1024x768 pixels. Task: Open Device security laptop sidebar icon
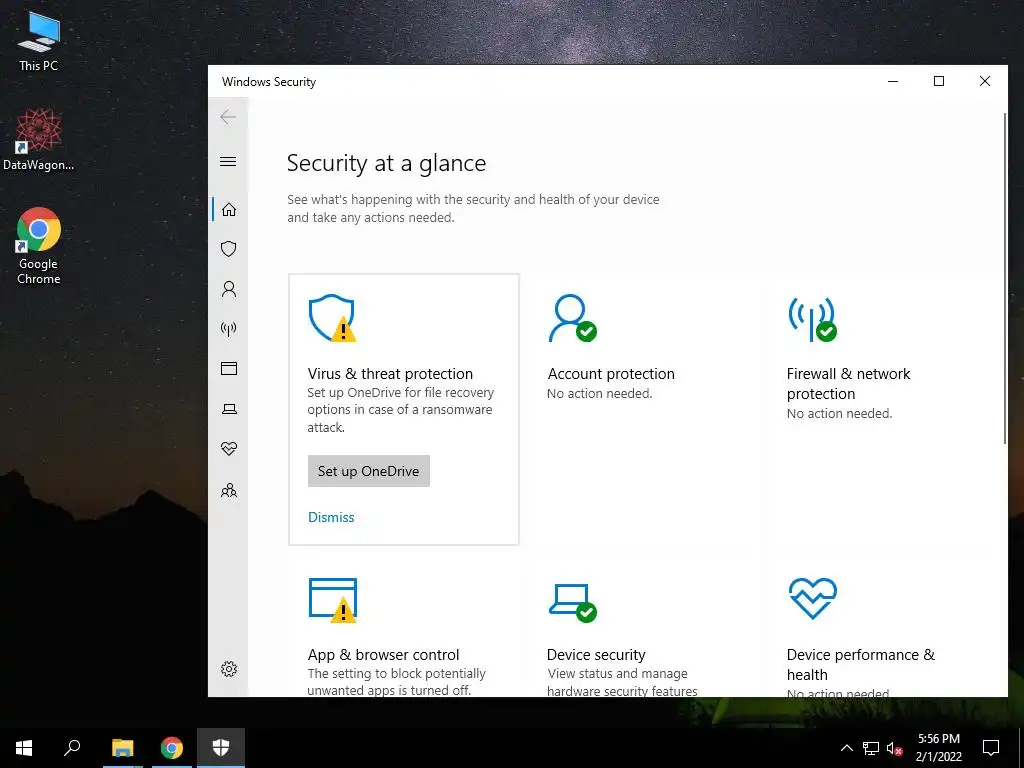(229, 409)
